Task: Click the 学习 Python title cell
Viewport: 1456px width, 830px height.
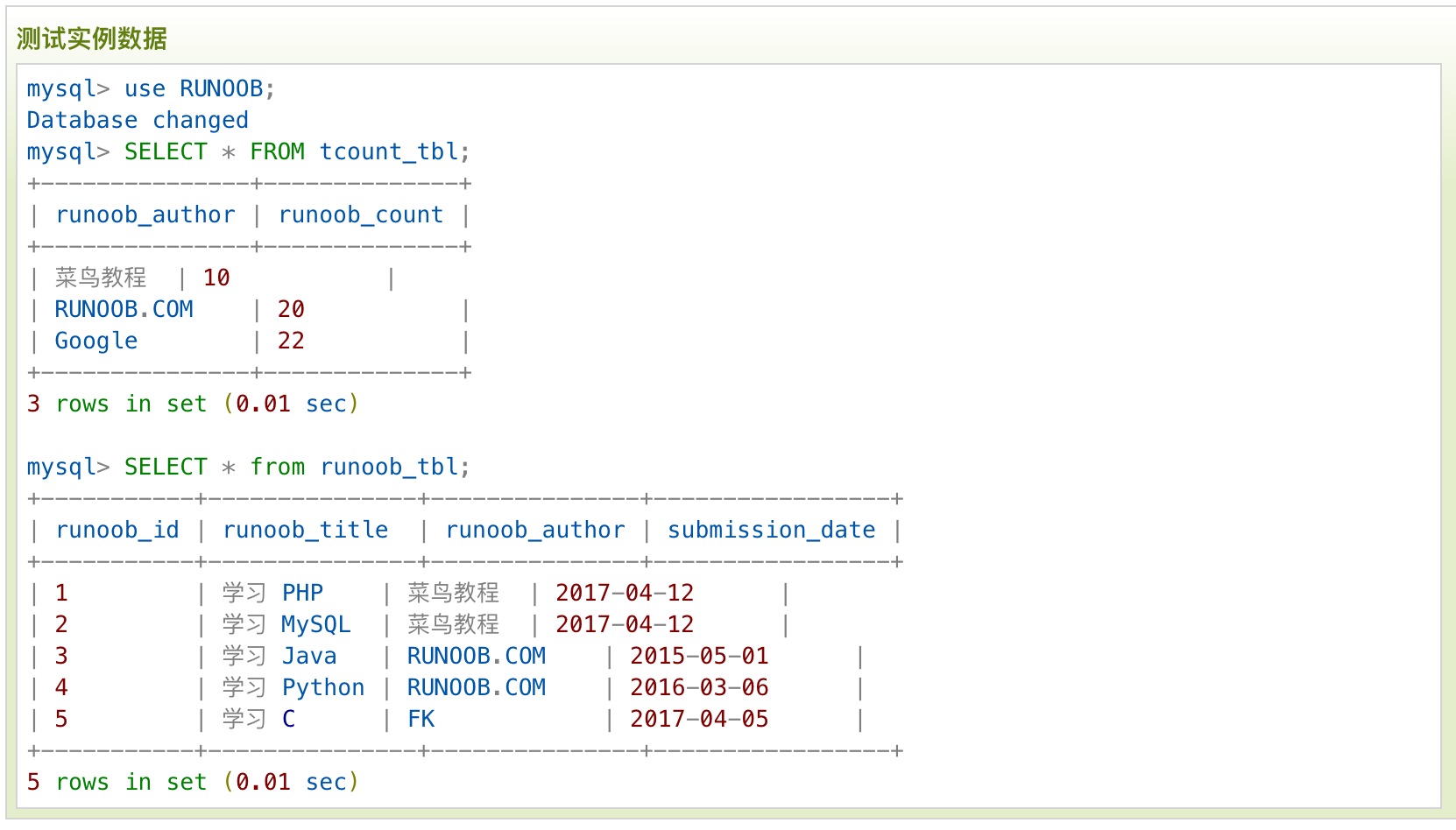Action: tap(293, 687)
